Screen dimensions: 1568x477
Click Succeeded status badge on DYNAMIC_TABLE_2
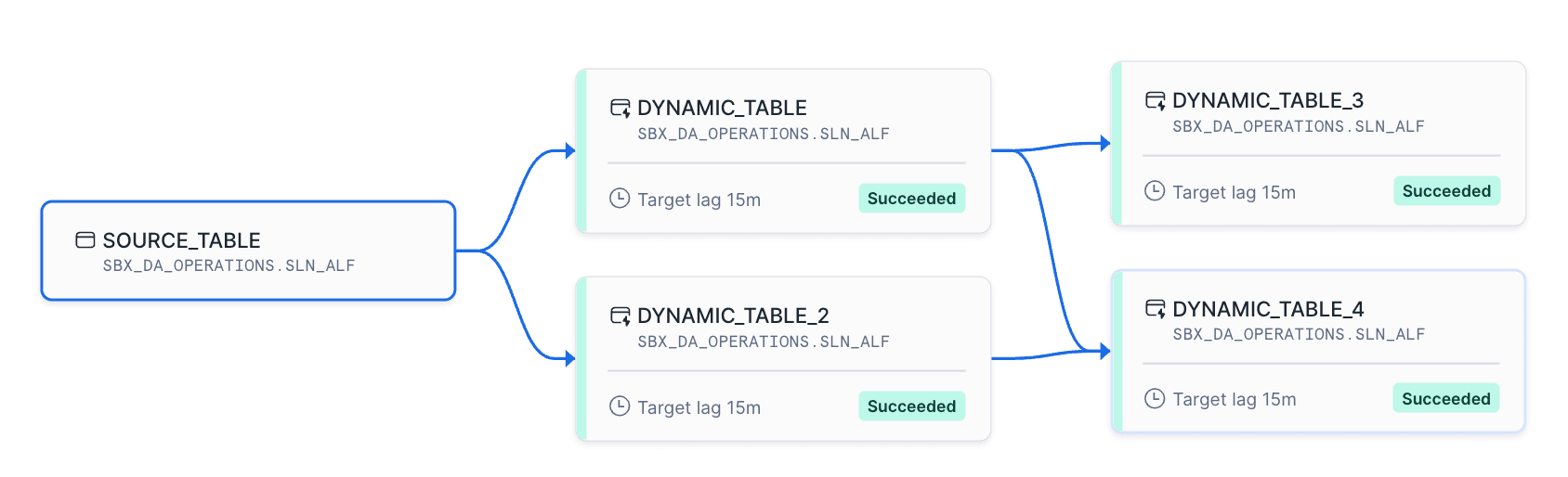pyautogui.click(x=911, y=406)
